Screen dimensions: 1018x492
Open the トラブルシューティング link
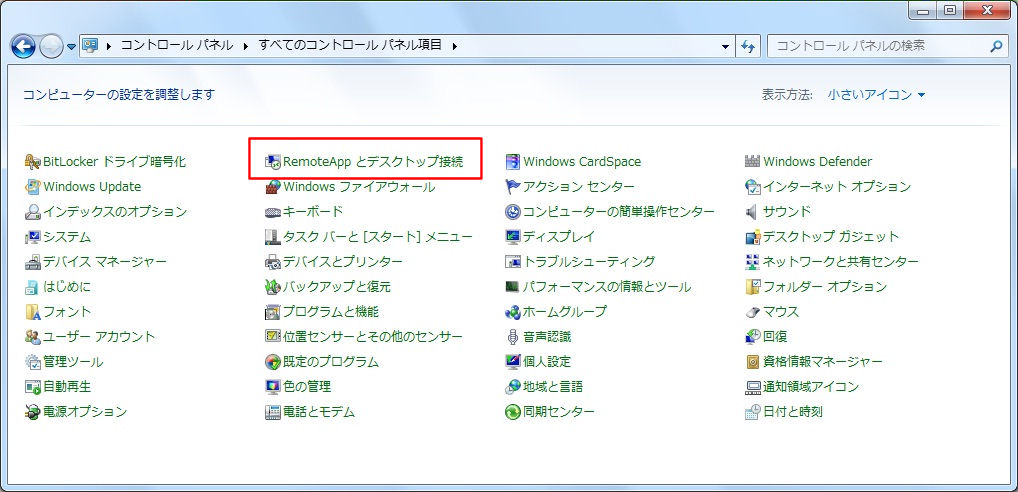pyautogui.click(x=589, y=262)
